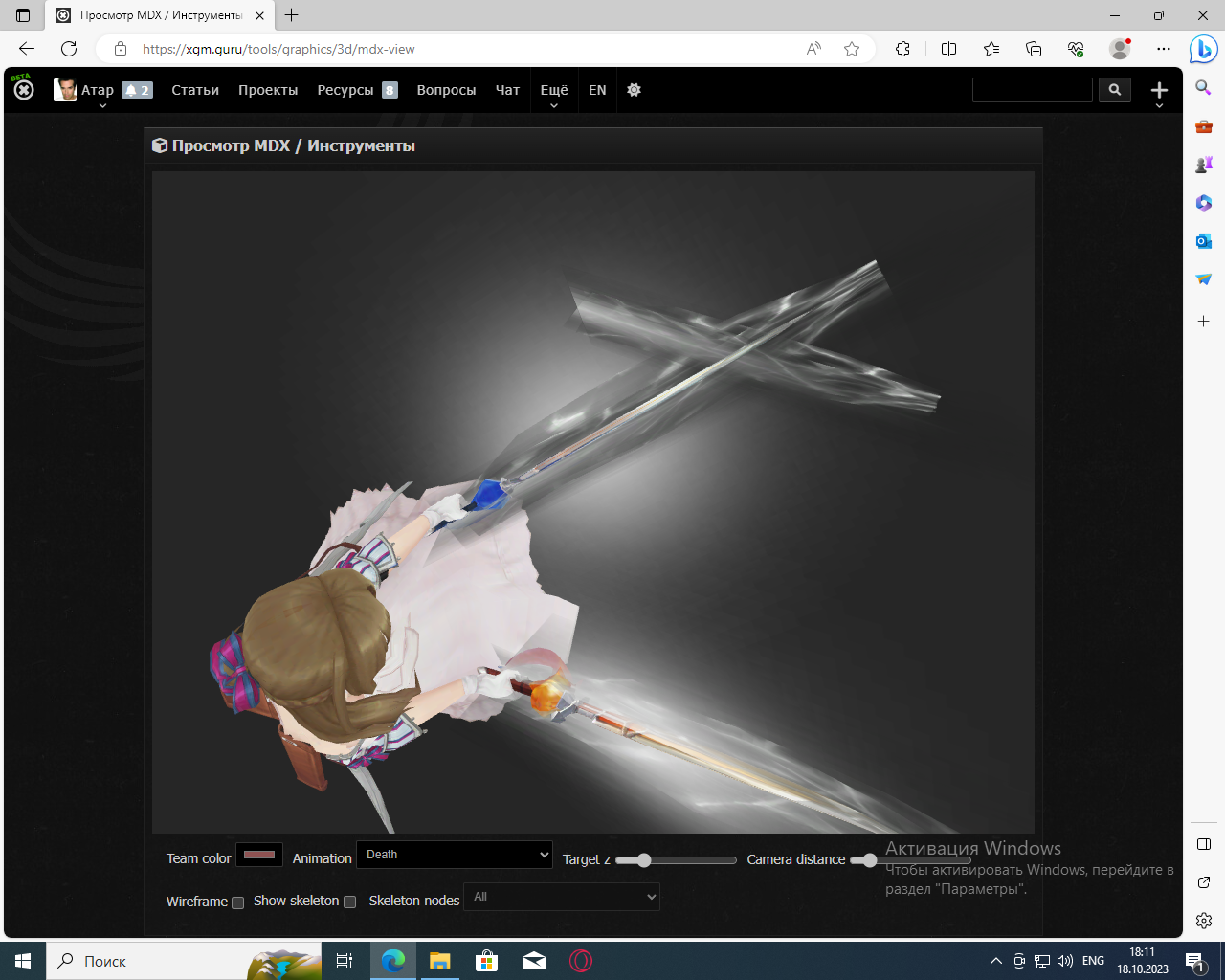Viewport: 1225px width, 980px height.
Task: Open a new browser tab
Action: 292,15
